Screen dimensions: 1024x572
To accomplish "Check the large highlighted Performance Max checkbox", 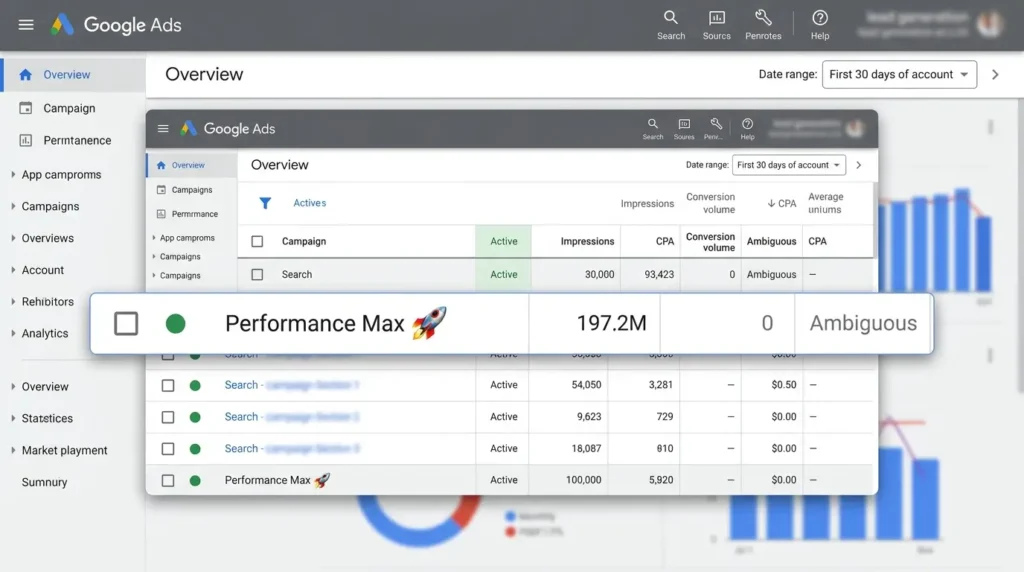I will 126,323.
